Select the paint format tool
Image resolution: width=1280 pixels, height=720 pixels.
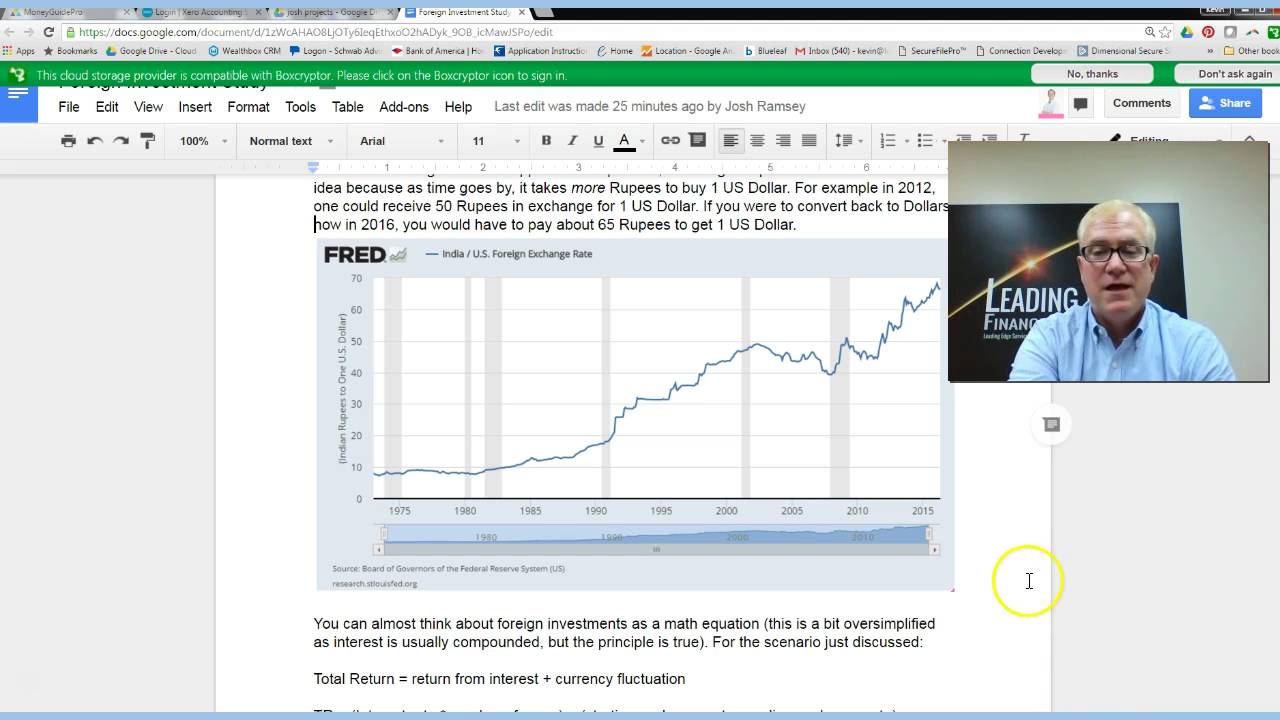[x=148, y=141]
